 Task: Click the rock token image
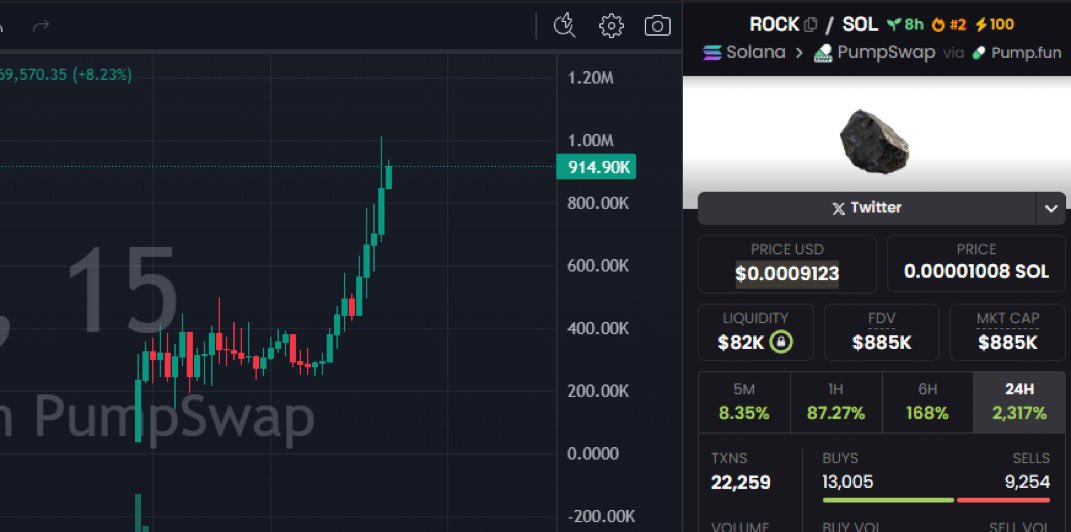pos(874,141)
